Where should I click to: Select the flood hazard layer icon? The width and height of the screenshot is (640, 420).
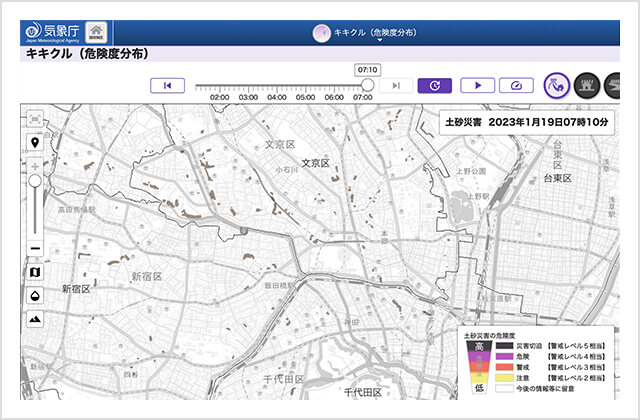(612, 86)
